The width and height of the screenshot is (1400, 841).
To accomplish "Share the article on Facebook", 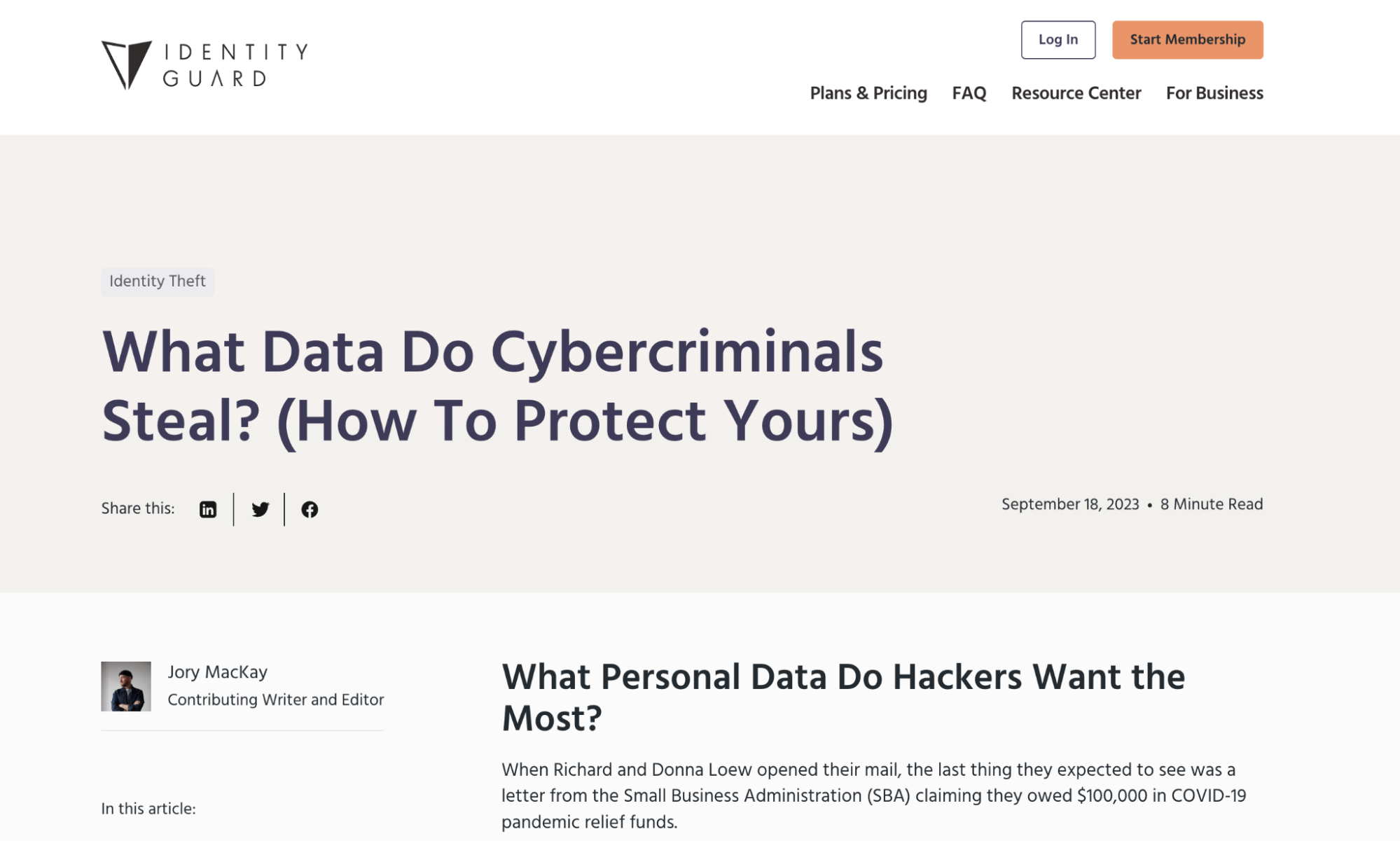I will click(x=310, y=509).
